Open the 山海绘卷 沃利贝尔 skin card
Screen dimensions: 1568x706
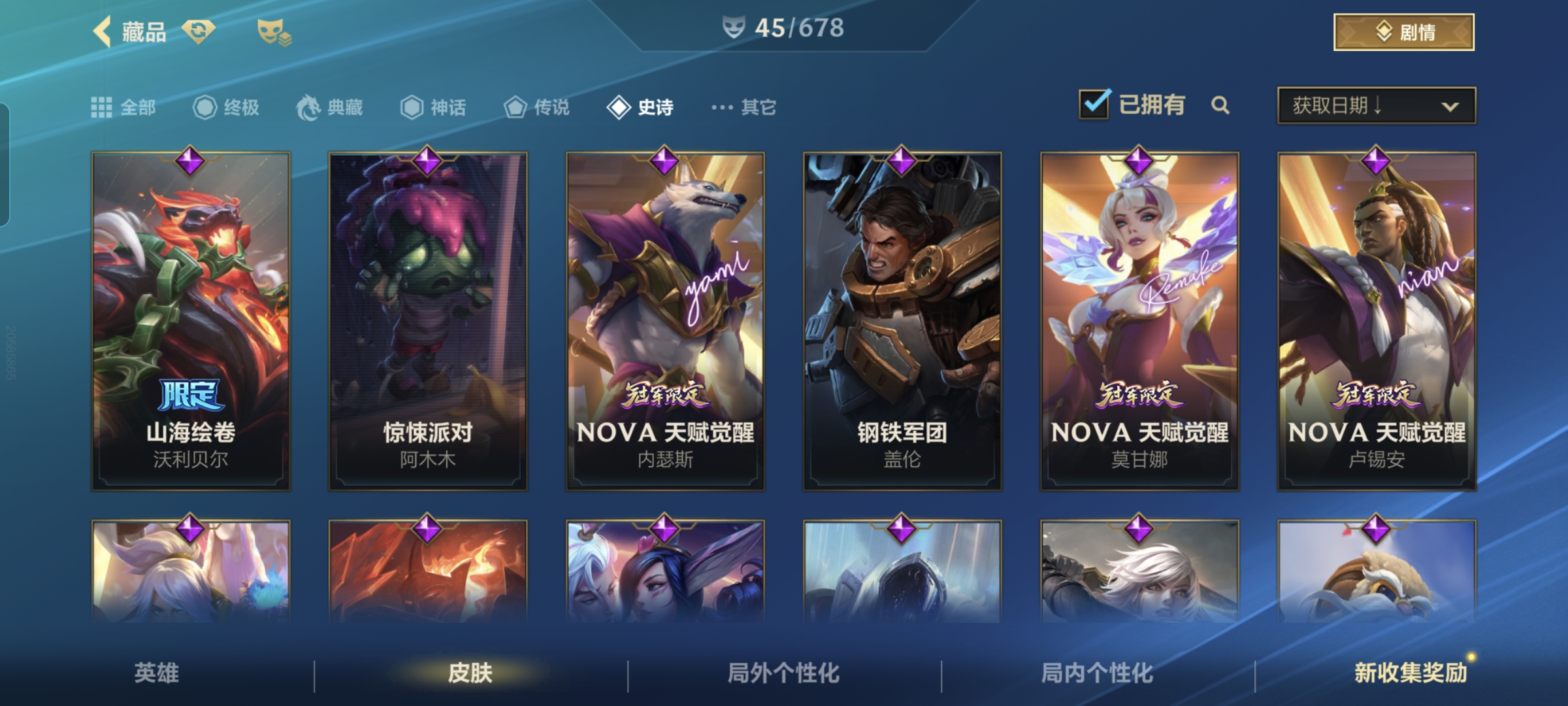click(x=191, y=322)
